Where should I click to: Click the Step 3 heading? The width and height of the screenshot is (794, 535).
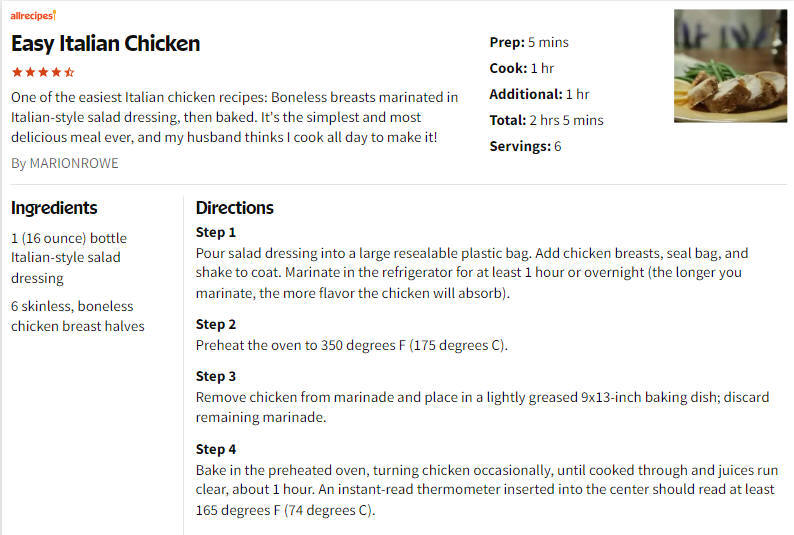tap(216, 377)
